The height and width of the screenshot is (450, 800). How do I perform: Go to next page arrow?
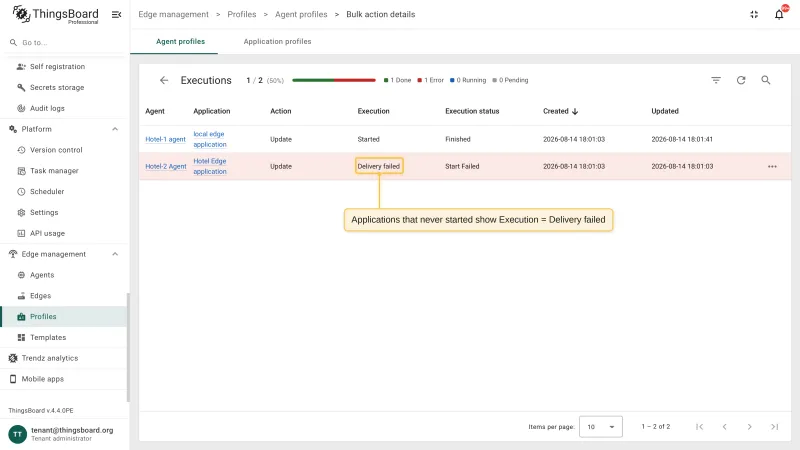click(x=749, y=427)
